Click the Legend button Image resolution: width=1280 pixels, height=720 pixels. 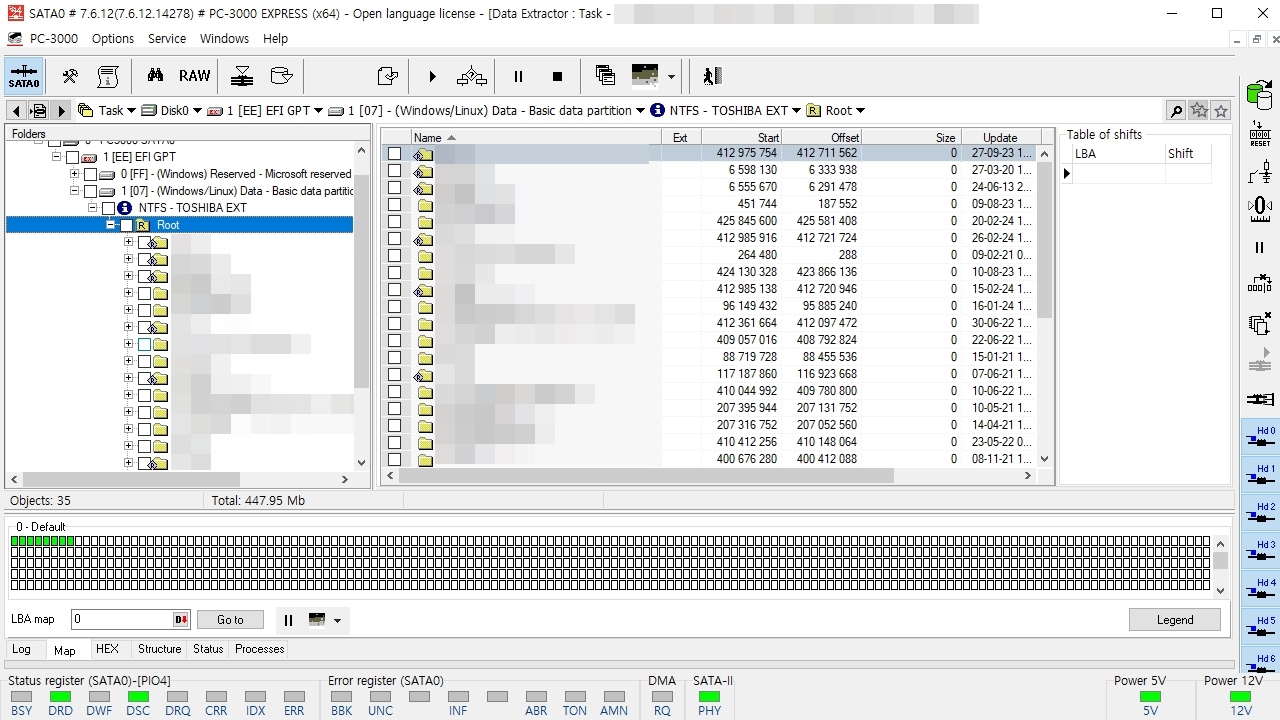coord(1175,620)
